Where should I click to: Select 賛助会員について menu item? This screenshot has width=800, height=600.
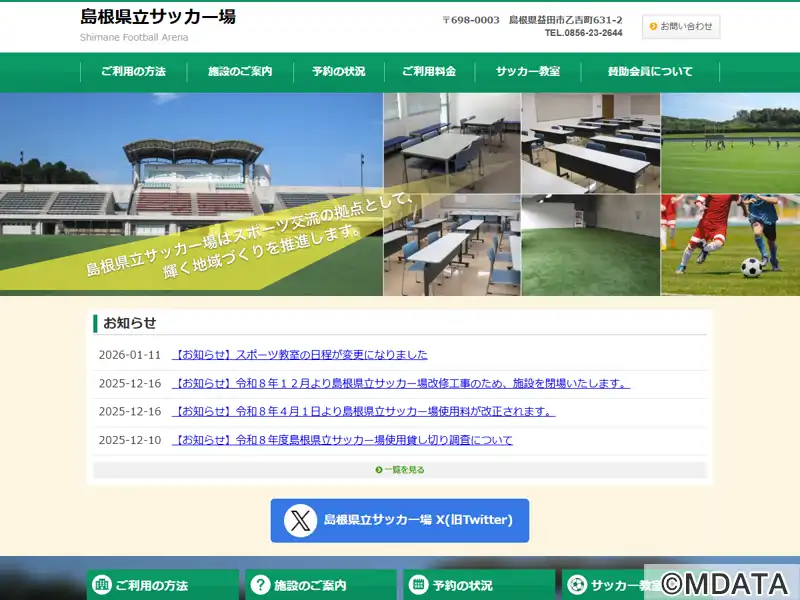point(650,72)
